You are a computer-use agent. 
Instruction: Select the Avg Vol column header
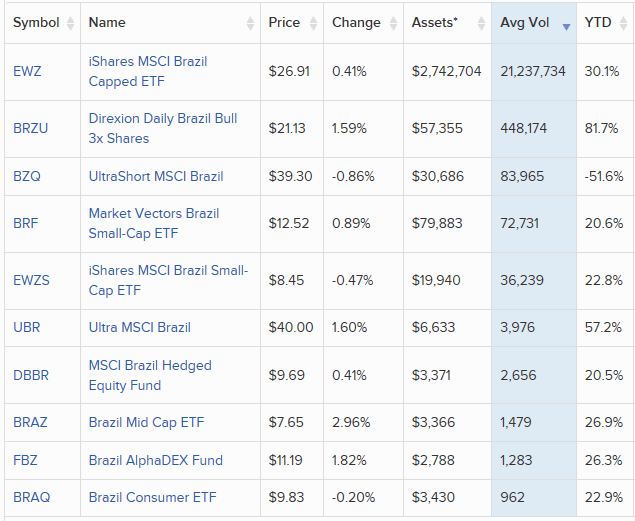(534, 23)
